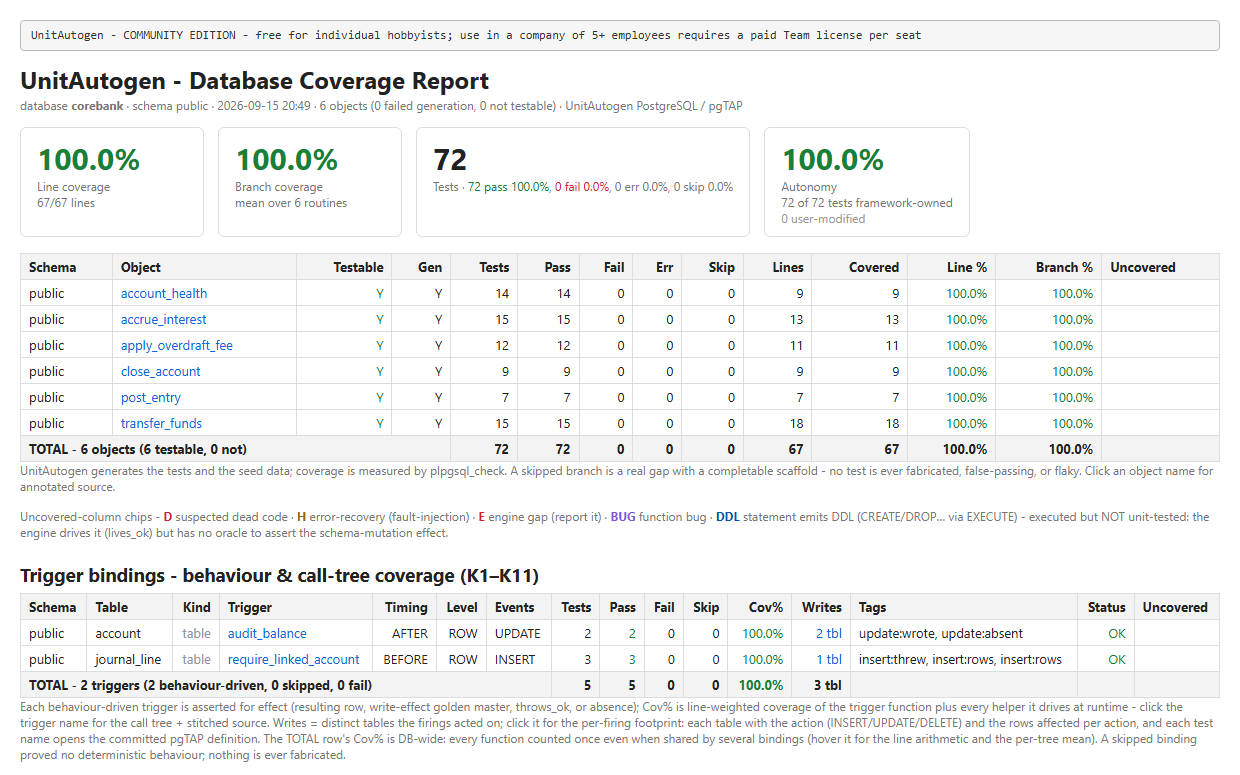The width and height of the screenshot is (1240, 775).
Task: Click the 'update:wrote, update:absent' tags cell
Action: point(941,633)
